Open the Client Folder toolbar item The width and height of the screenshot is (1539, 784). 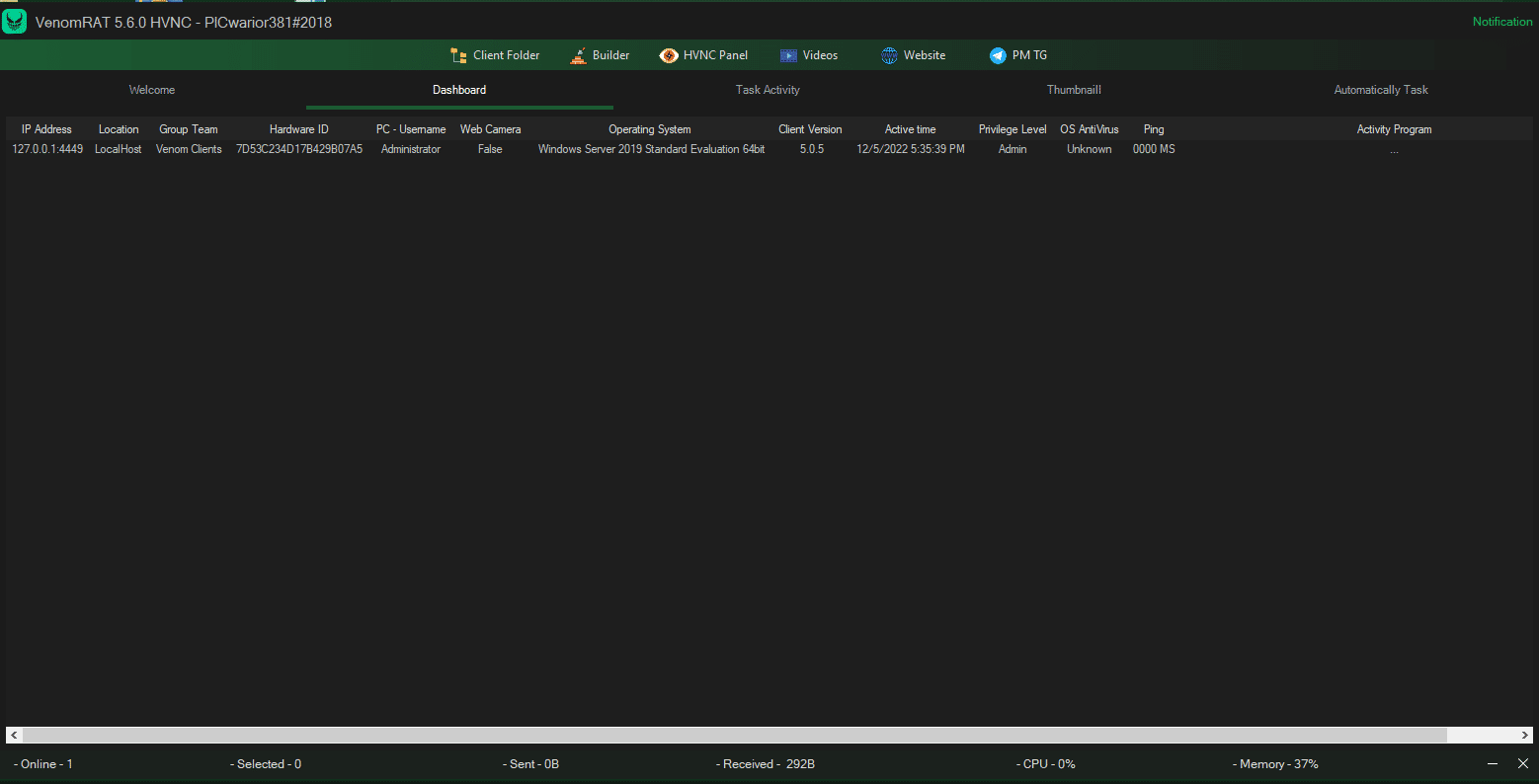[495, 55]
